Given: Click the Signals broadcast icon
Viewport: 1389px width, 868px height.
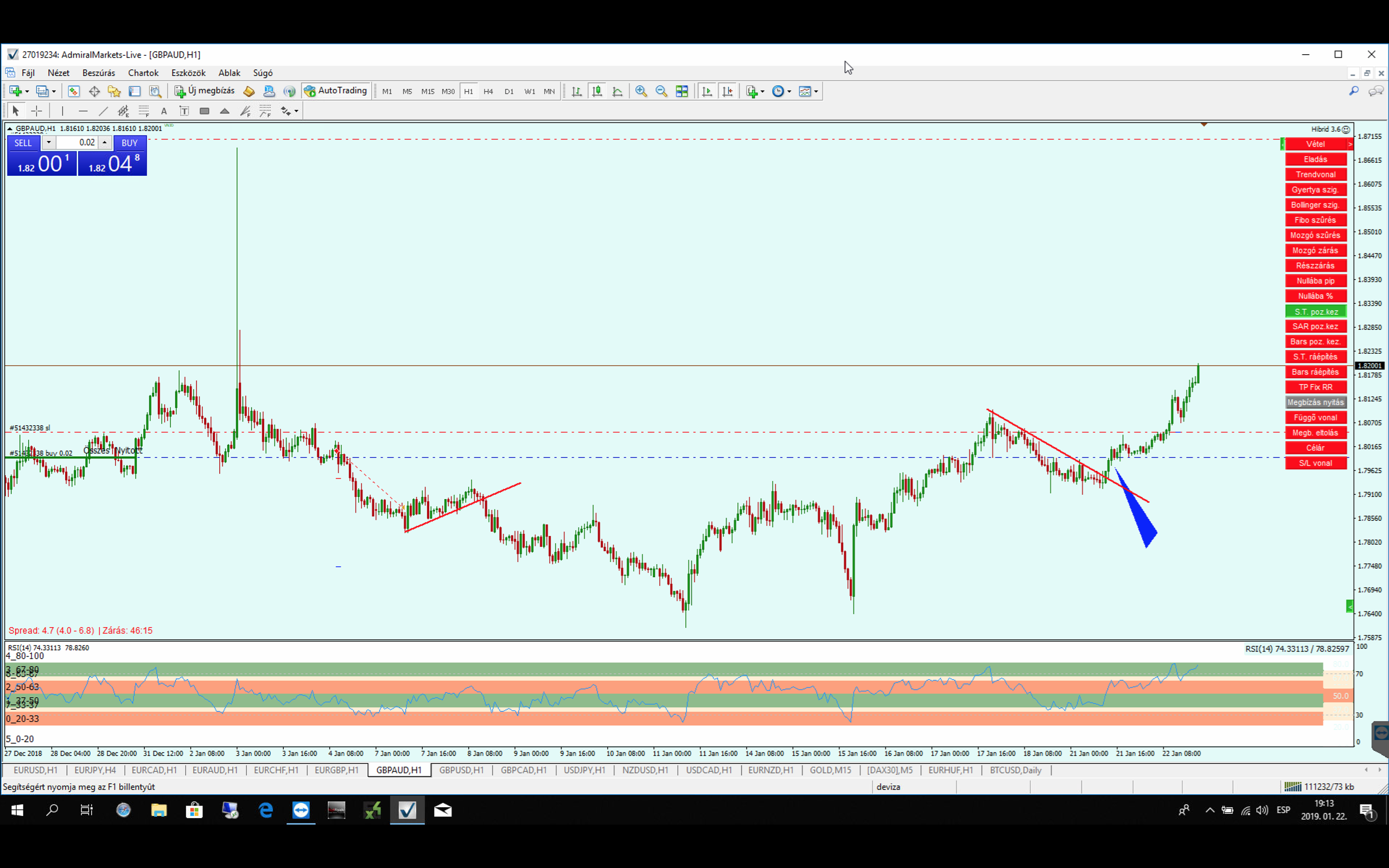Looking at the screenshot, I should [289, 91].
